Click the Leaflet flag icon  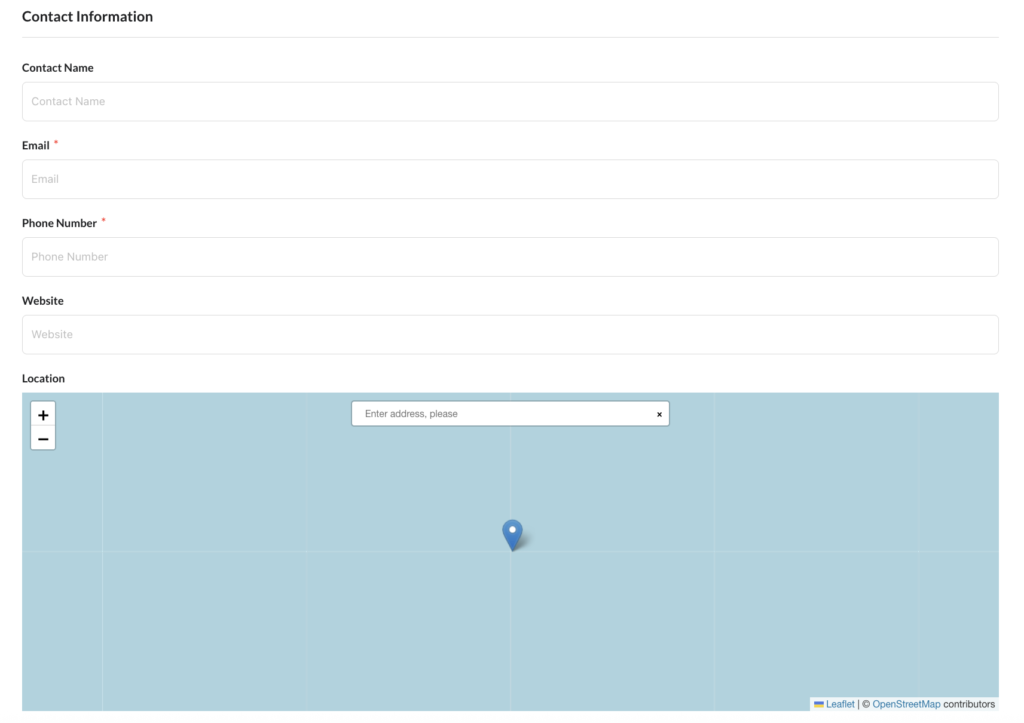click(819, 705)
